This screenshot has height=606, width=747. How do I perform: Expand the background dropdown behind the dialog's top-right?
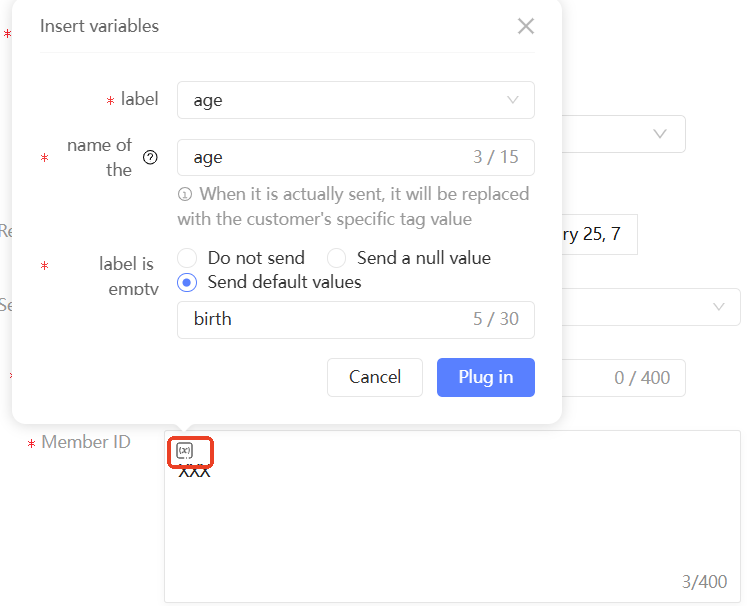pyautogui.click(x=659, y=134)
